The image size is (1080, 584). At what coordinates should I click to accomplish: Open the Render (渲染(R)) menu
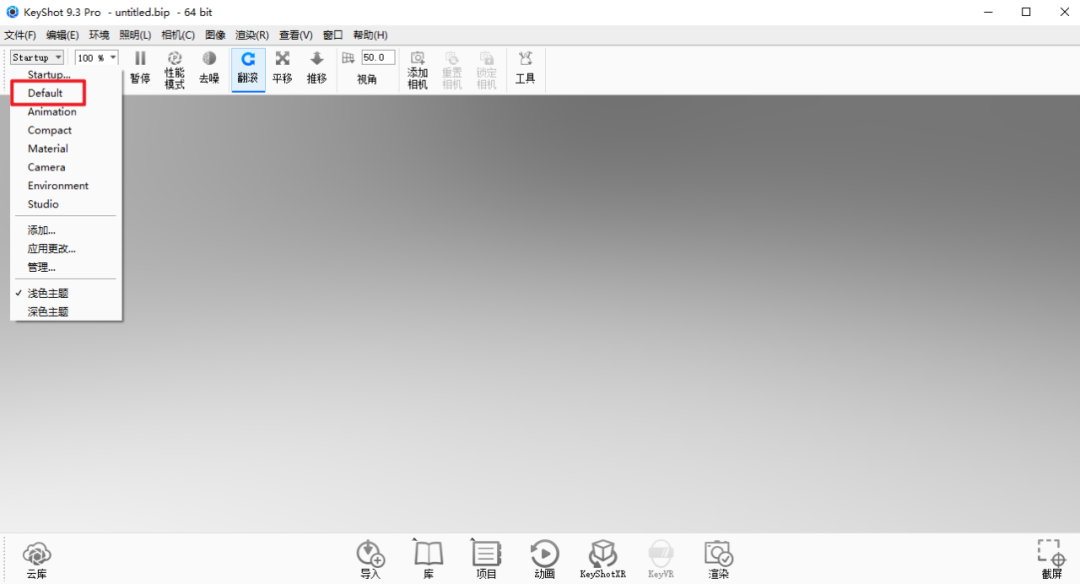point(252,35)
